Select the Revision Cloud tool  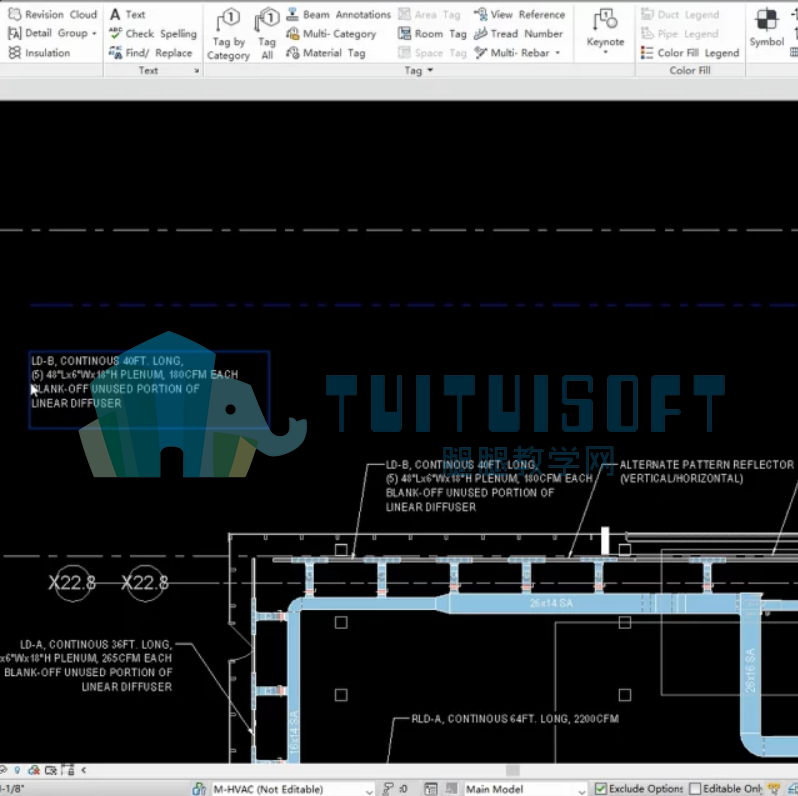(x=52, y=14)
